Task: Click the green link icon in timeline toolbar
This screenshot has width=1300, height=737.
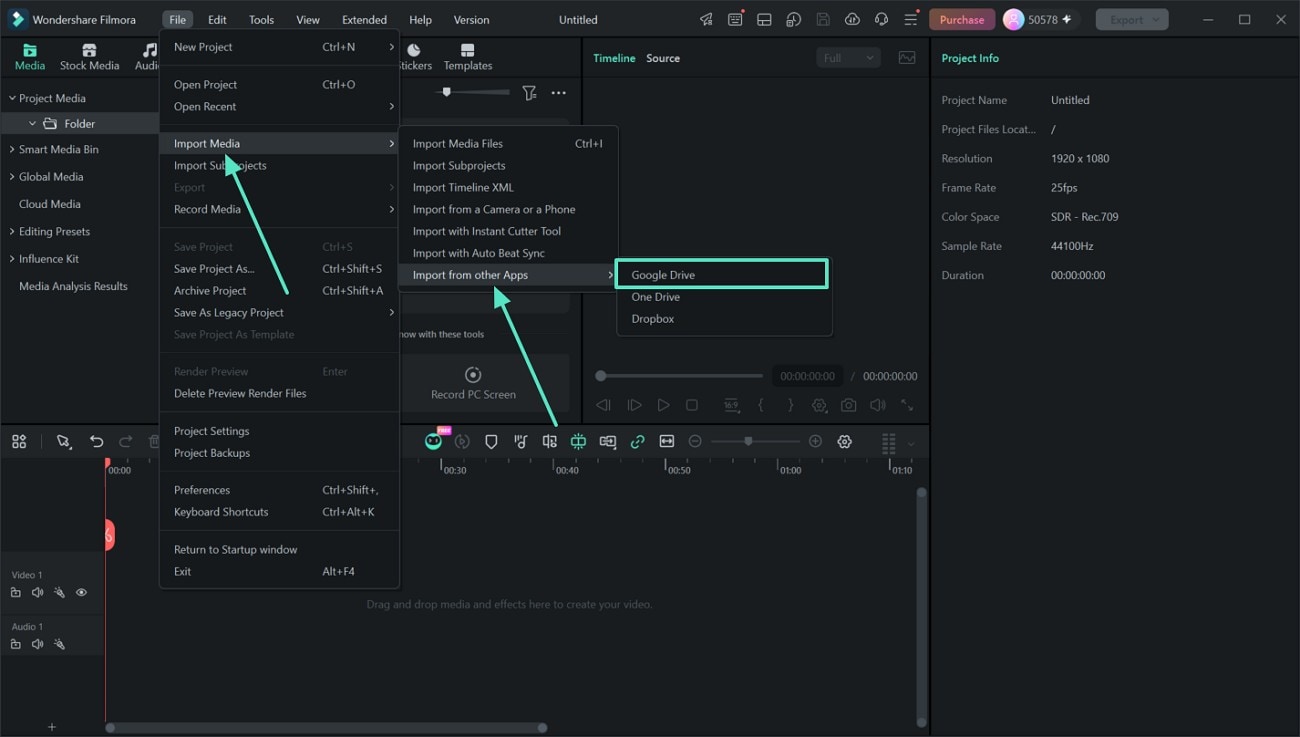Action: coord(637,442)
